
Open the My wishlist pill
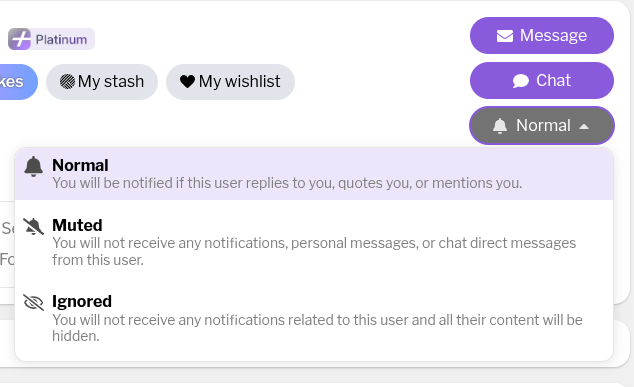coord(230,82)
